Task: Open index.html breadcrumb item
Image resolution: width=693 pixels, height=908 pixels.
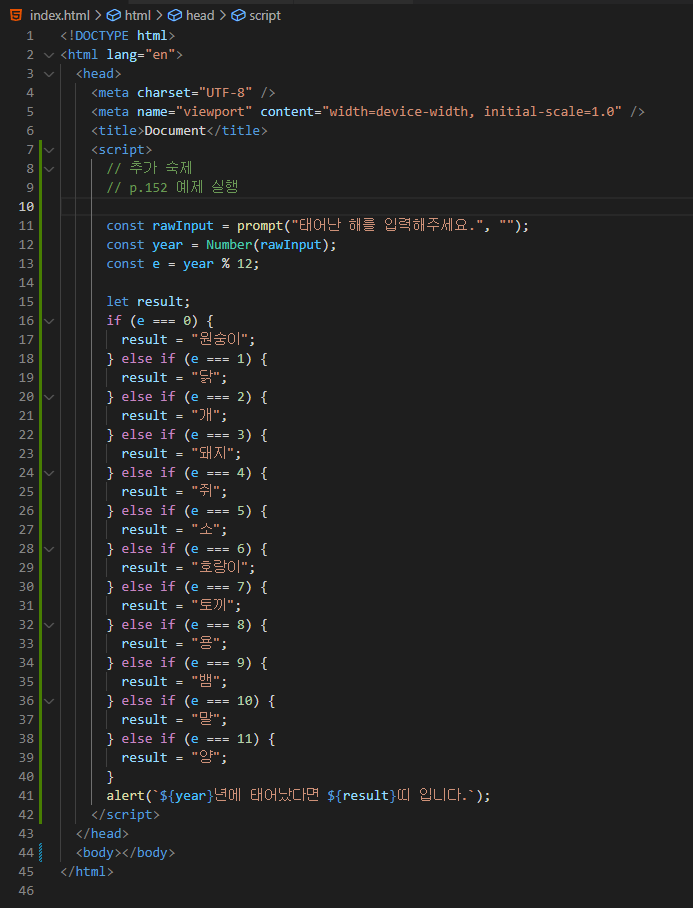Action: [x=60, y=16]
